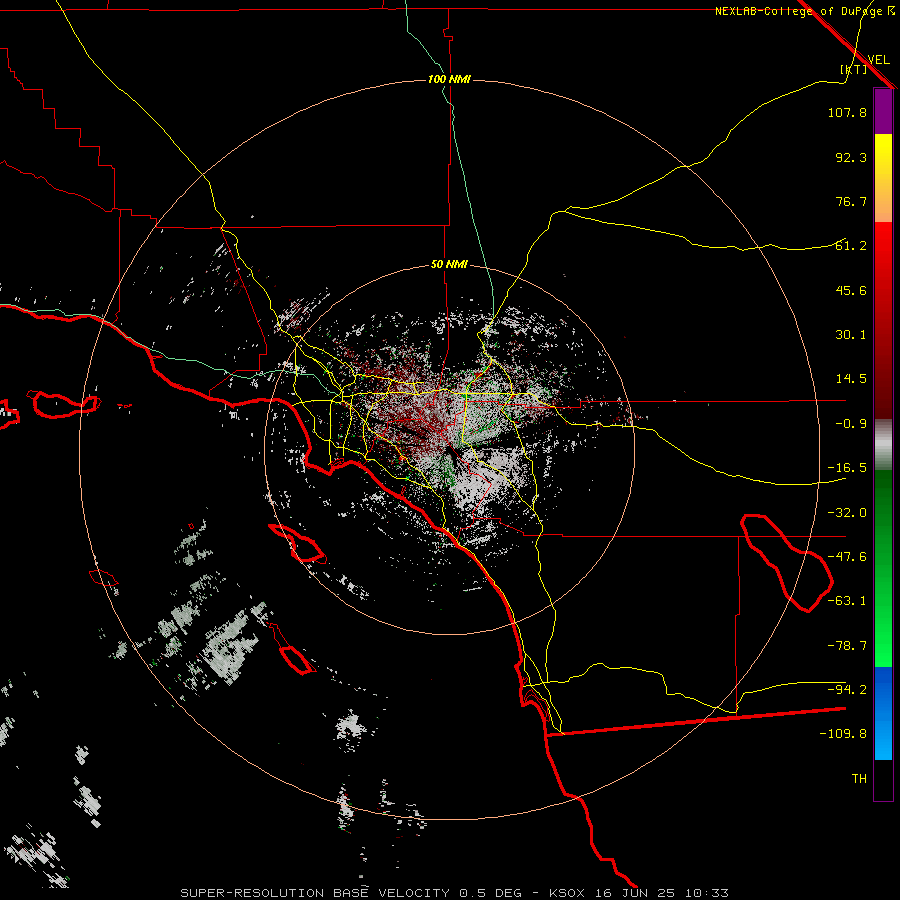Pick the red segment of the color bar

(883, 320)
